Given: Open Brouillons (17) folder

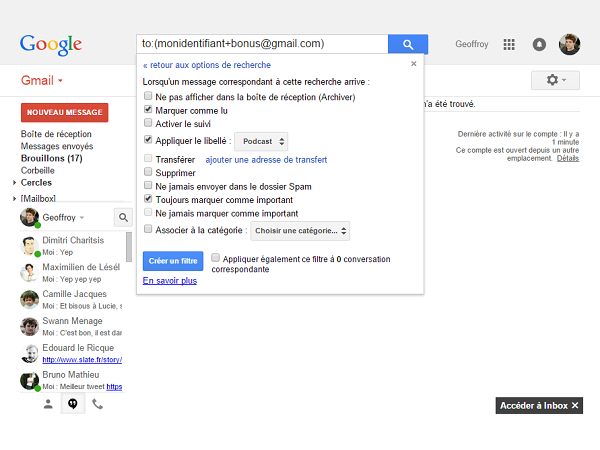Looking at the screenshot, I should tap(52, 158).
